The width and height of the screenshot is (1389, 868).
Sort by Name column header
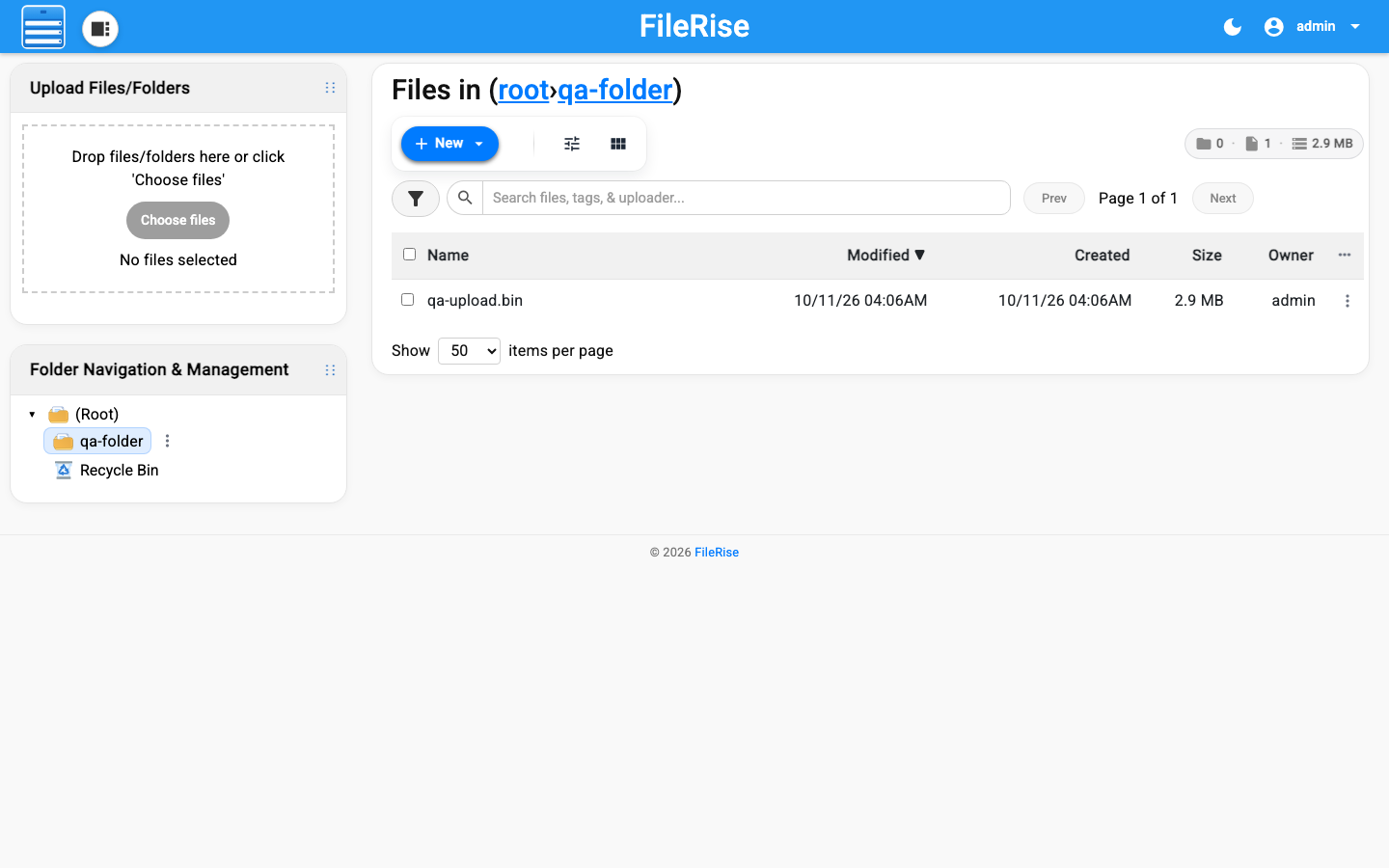click(x=448, y=256)
